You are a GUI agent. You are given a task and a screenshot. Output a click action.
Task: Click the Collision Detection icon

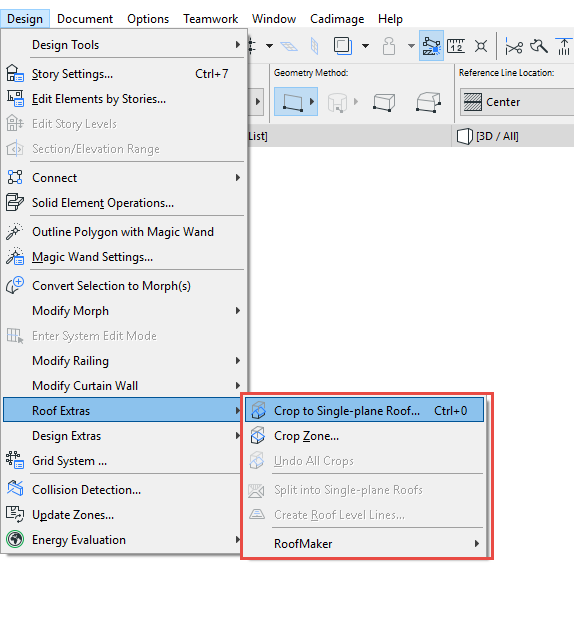15,489
